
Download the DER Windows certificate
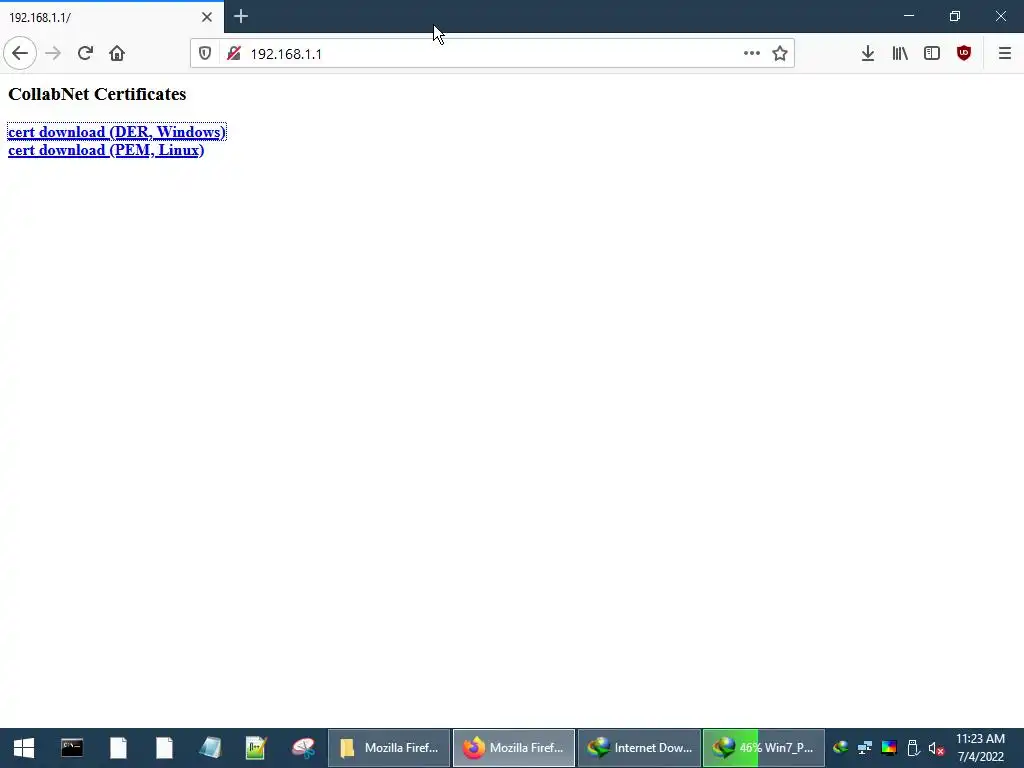point(117,132)
